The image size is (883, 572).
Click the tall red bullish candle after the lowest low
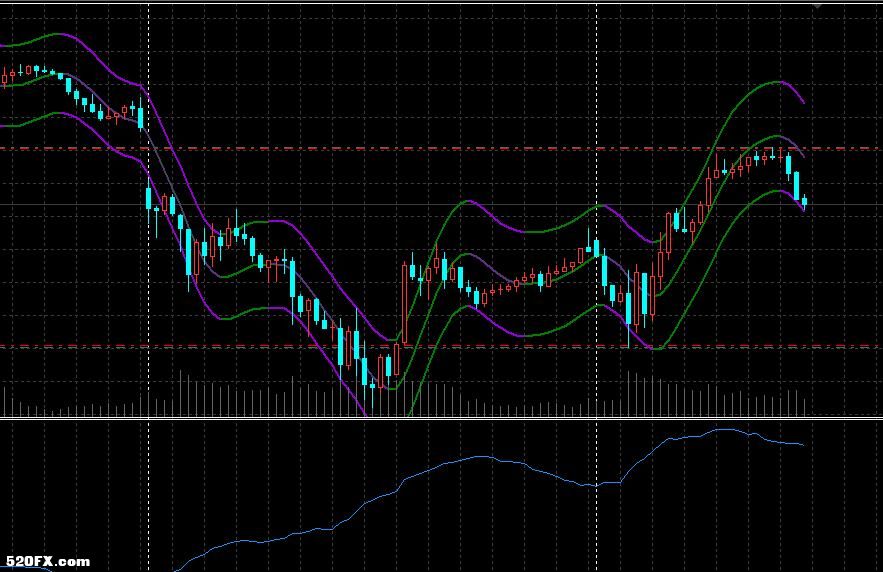click(x=404, y=303)
